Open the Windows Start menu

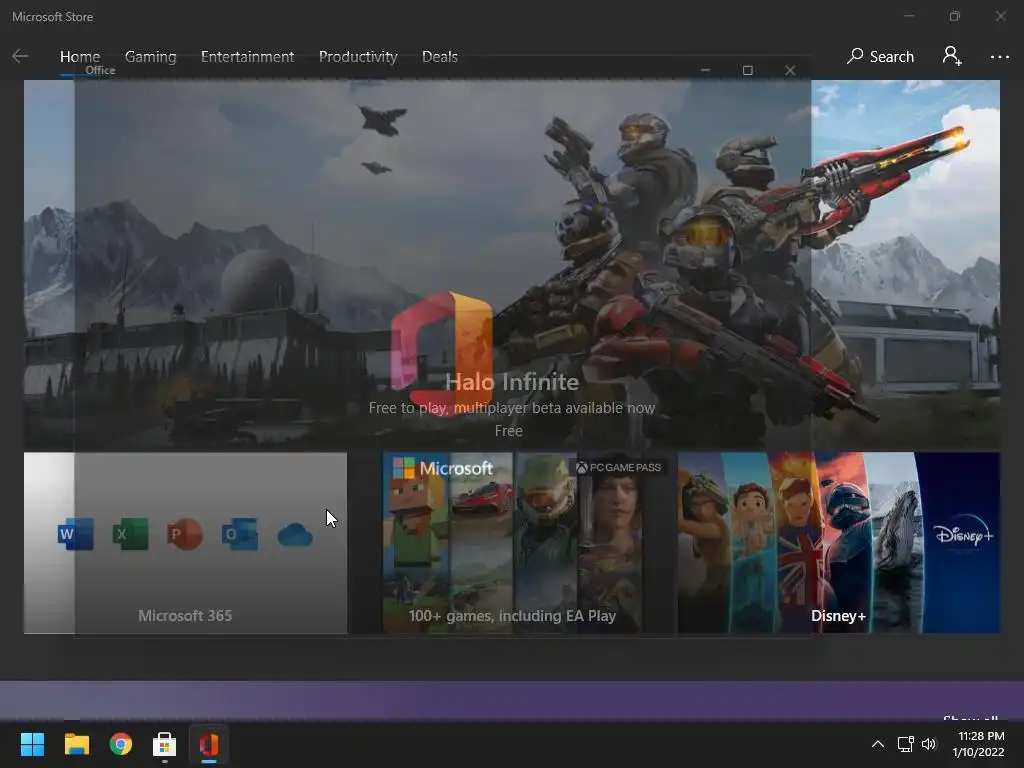click(32, 744)
